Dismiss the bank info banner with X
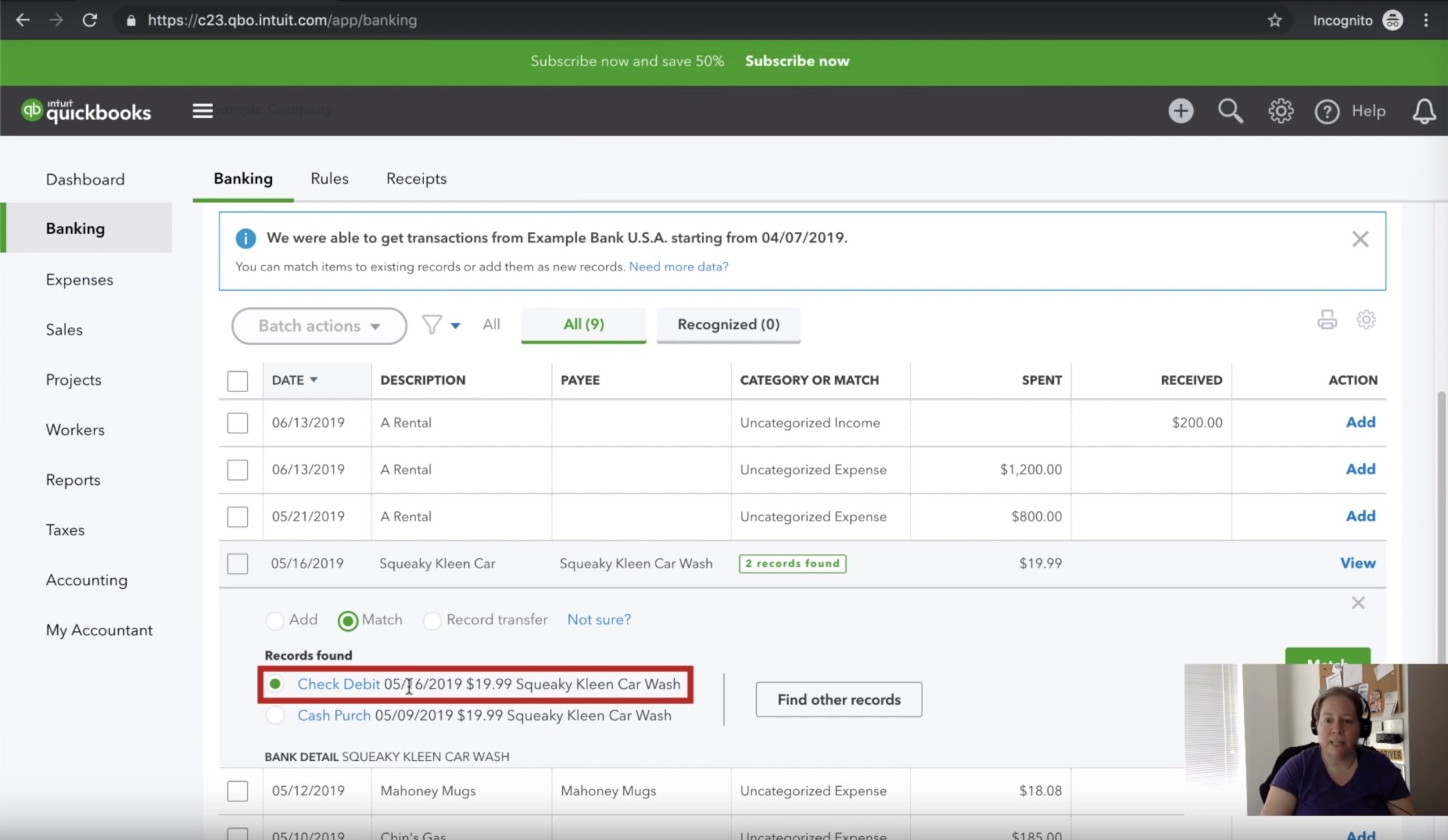Viewport: 1448px width, 840px height. 1360,239
